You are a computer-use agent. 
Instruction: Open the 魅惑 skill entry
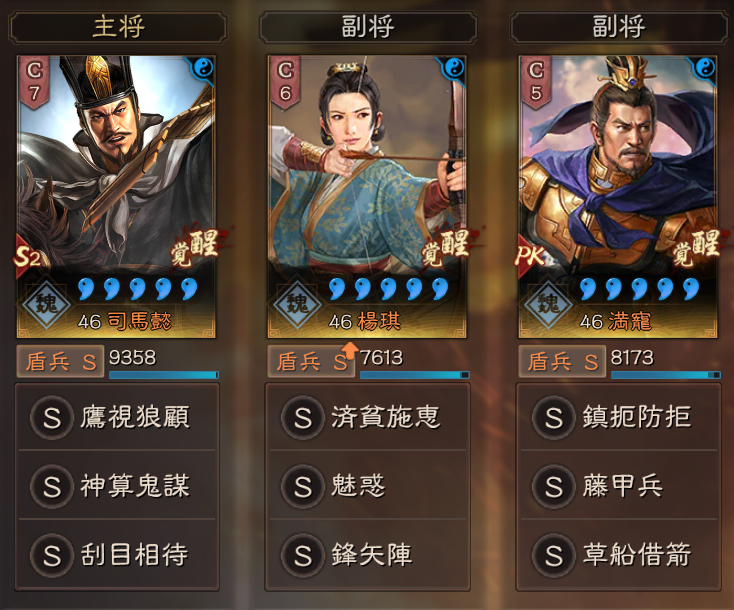point(368,485)
